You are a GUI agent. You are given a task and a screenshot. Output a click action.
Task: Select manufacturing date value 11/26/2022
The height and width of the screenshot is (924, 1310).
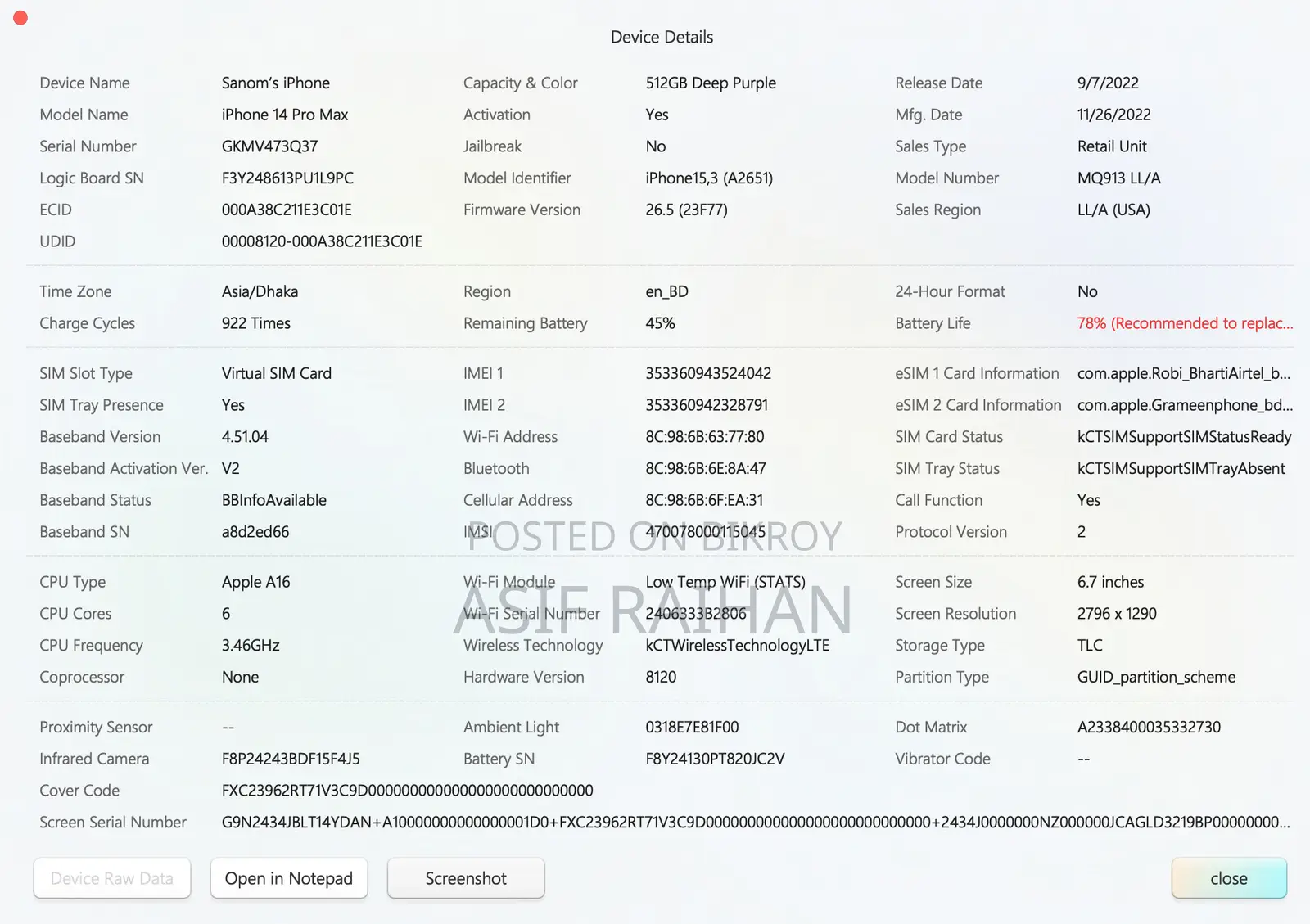pyautogui.click(x=1114, y=115)
